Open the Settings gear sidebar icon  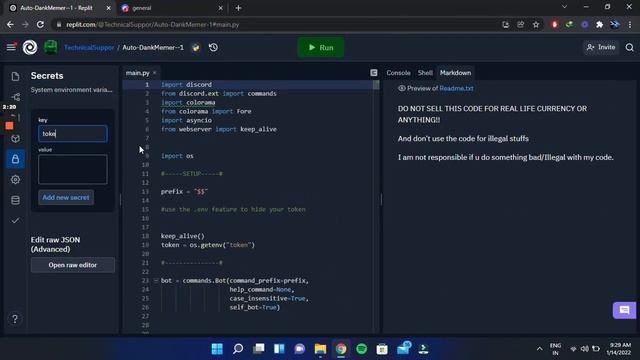(16, 180)
